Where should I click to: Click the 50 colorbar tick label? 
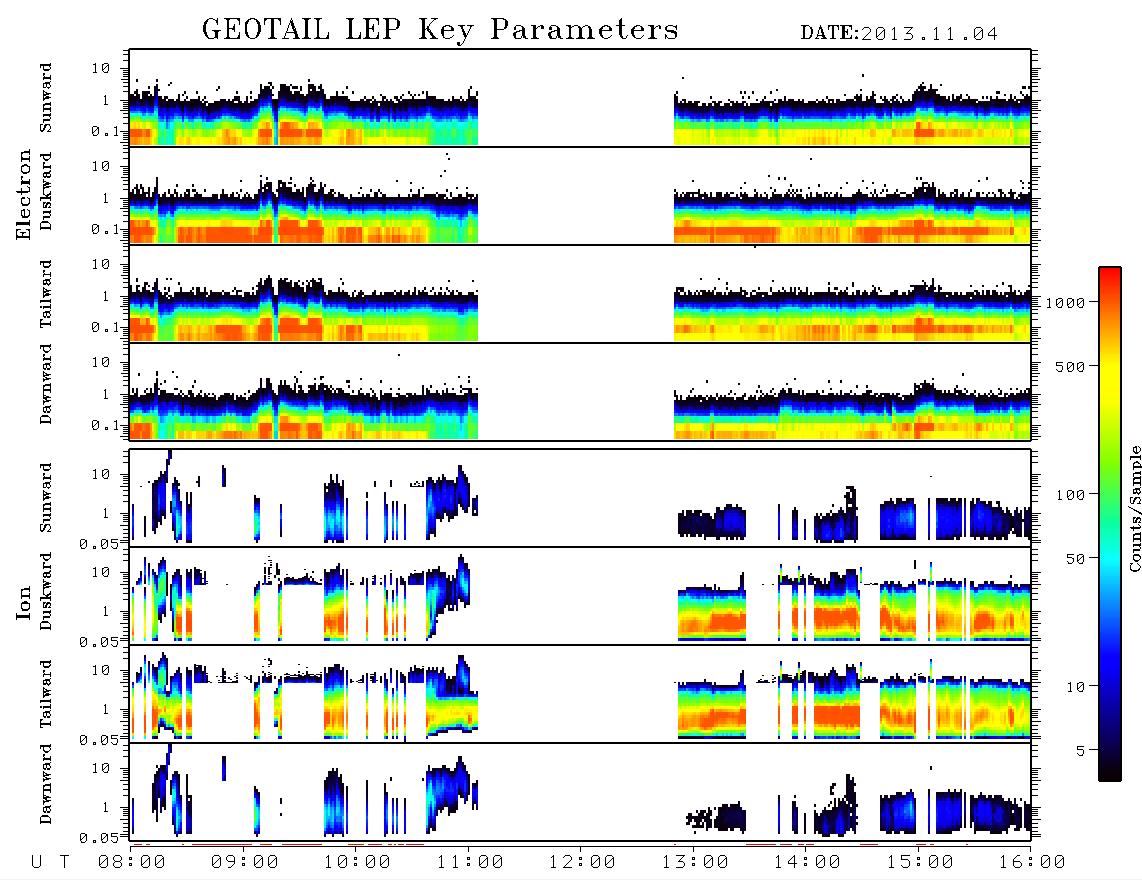[x=1075, y=559]
